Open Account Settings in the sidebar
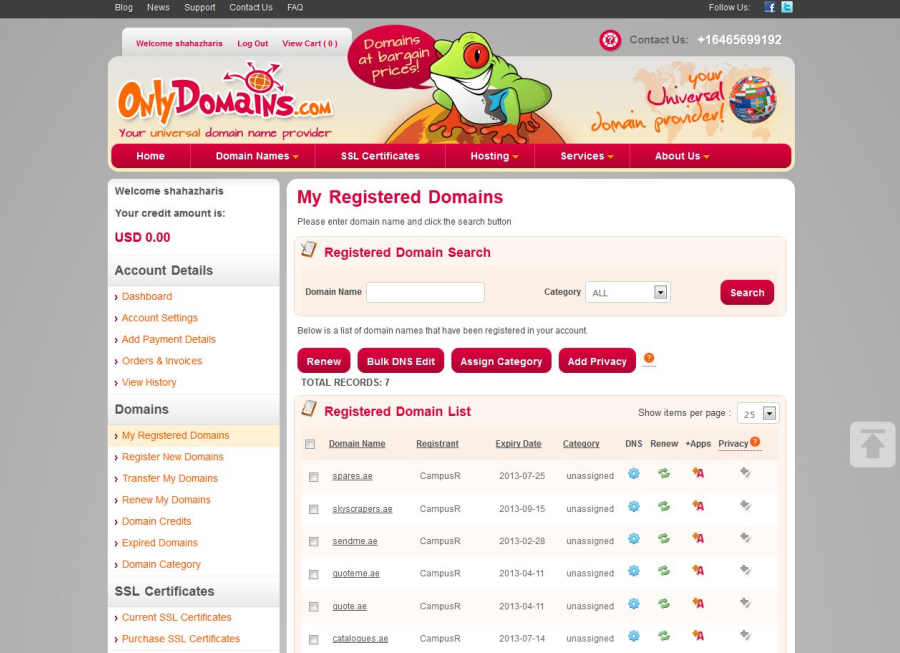This screenshot has height=653, width=900. pyautogui.click(x=160, y=318)
